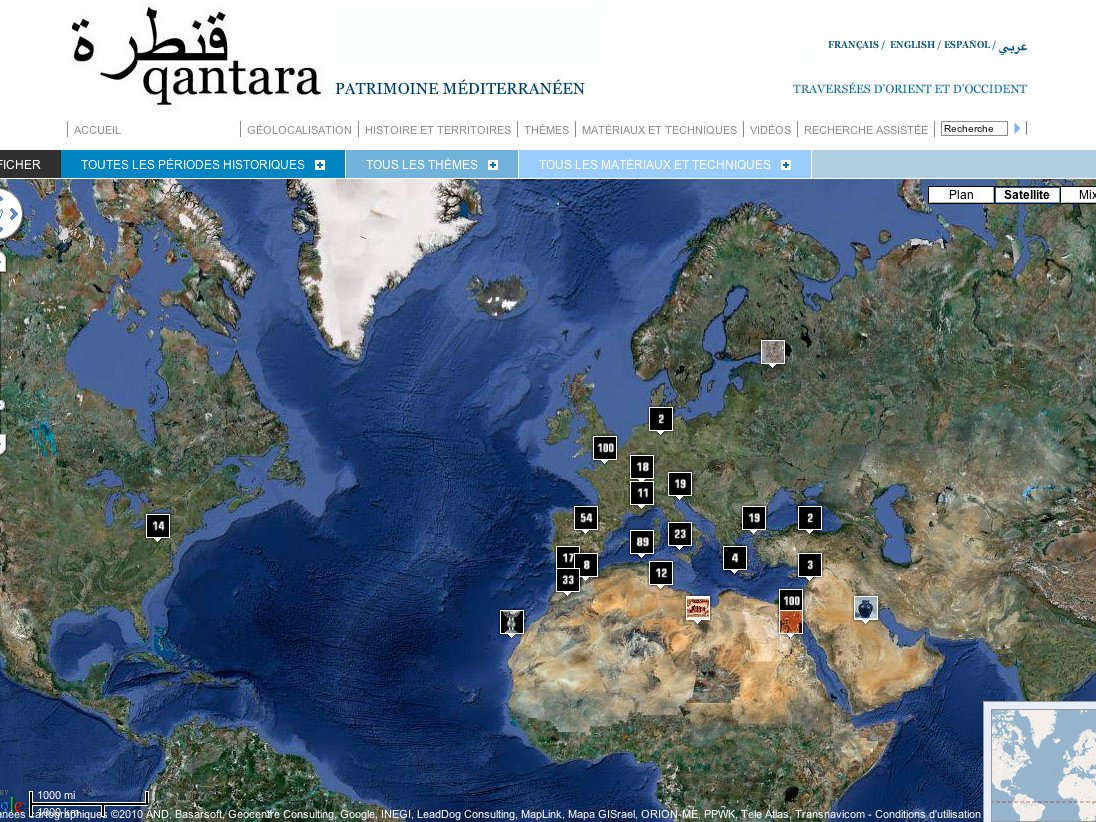The image size is (1096, 822).
Task: Open the vase thumbnail marker near the Persian Gulf
Action: [x=864, y=606]
